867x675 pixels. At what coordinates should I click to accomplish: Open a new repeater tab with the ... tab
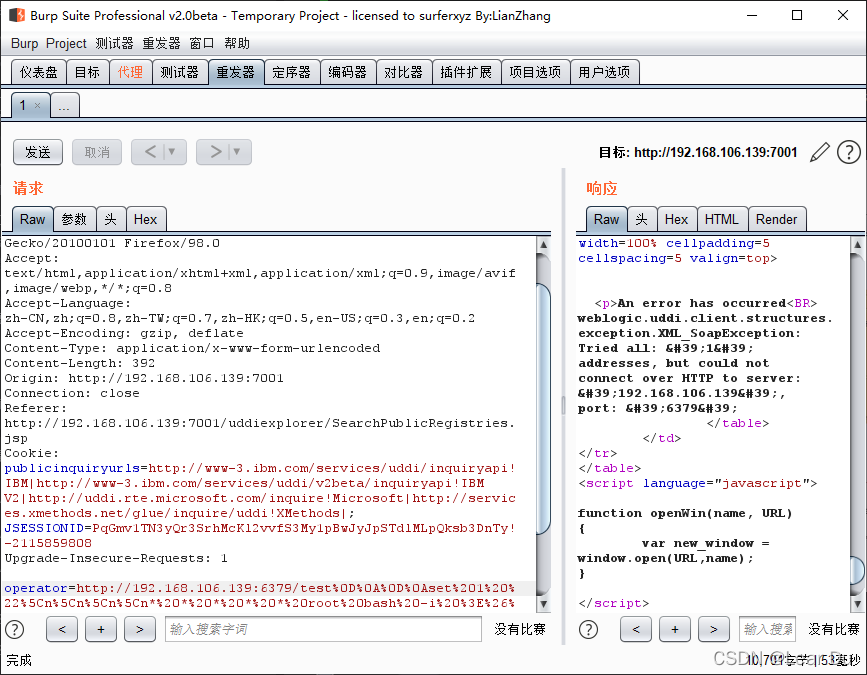tap(65, 105)
